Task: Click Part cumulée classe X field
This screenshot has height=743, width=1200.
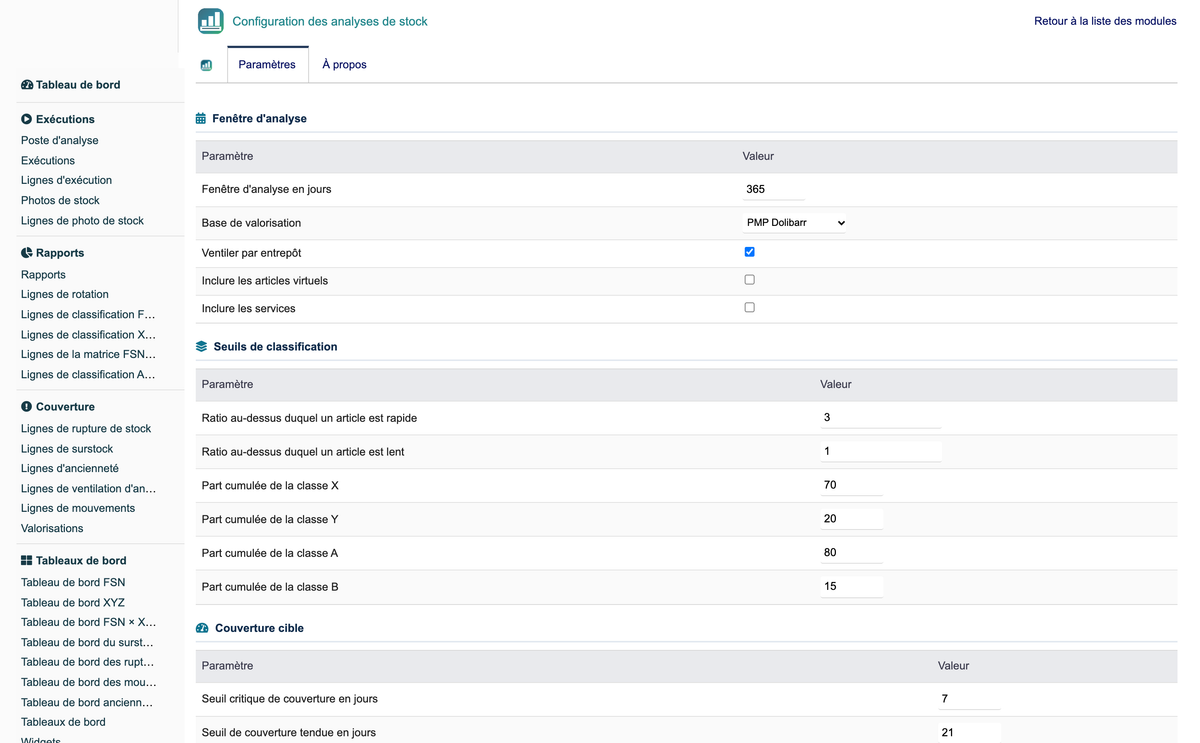Action: tap(852, 485)
